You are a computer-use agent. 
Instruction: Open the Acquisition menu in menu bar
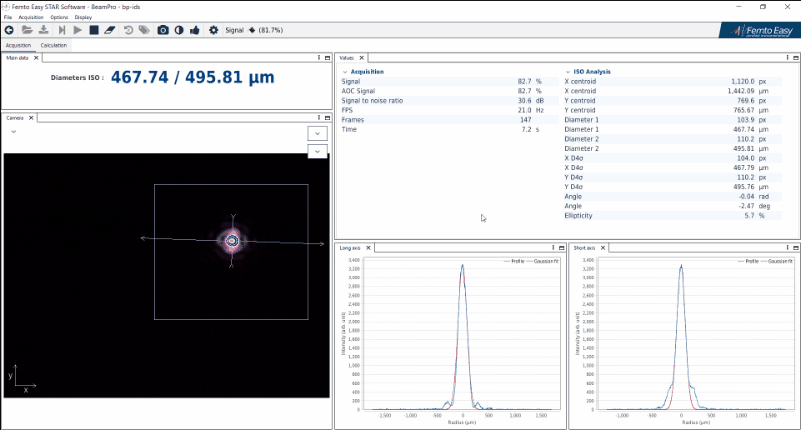30,17
